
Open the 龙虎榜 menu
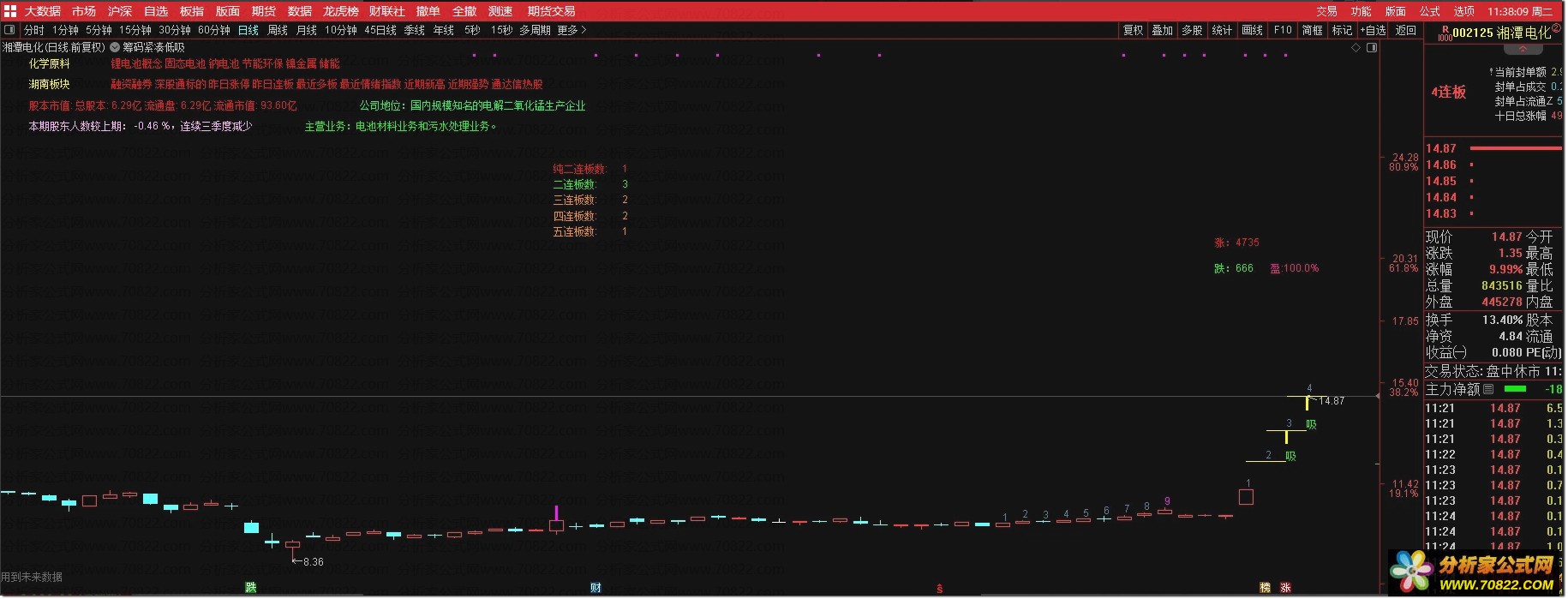(x=341, y=11)
